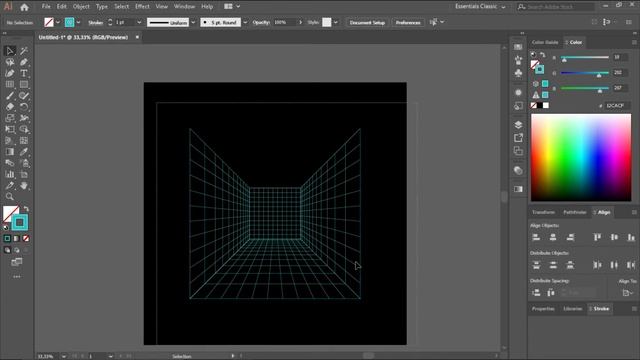The width and height of the screenshot is (640, 360).
Task: Click the vertical canvas scrollbar
Action: [x=504, y=196]
